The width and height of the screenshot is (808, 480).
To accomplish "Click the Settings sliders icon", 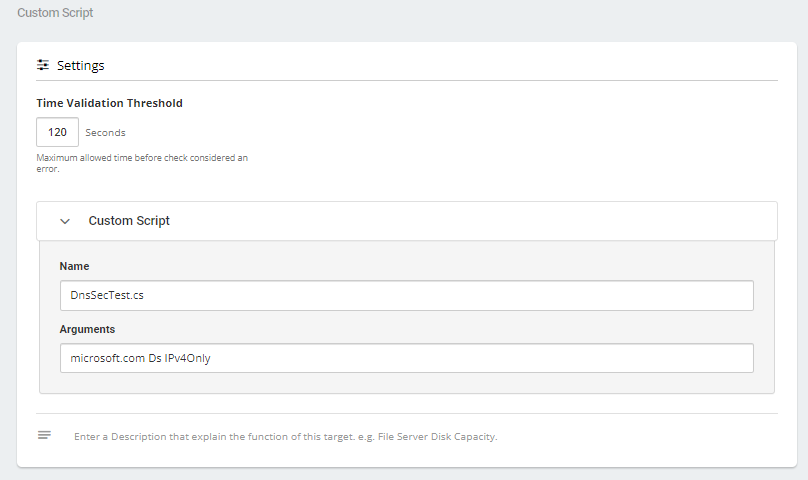I will (43, 65).
